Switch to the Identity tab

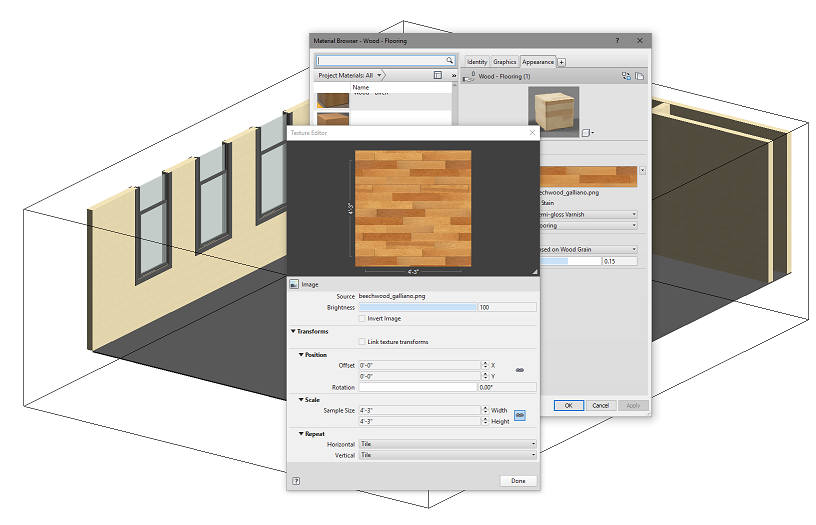(477, 62)
